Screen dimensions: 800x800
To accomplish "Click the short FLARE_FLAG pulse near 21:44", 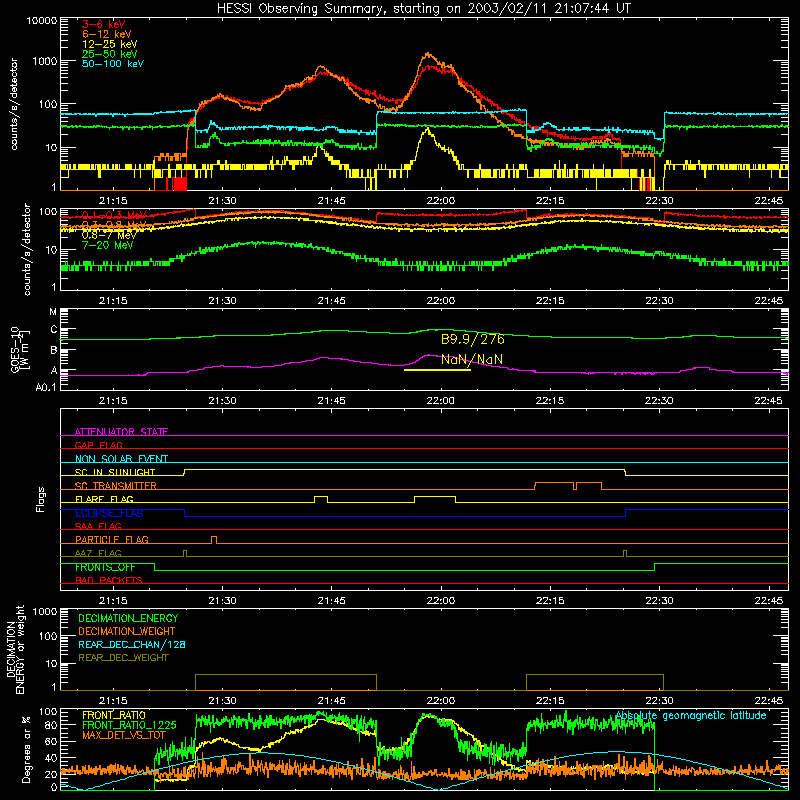I will (x=321, y=499).
